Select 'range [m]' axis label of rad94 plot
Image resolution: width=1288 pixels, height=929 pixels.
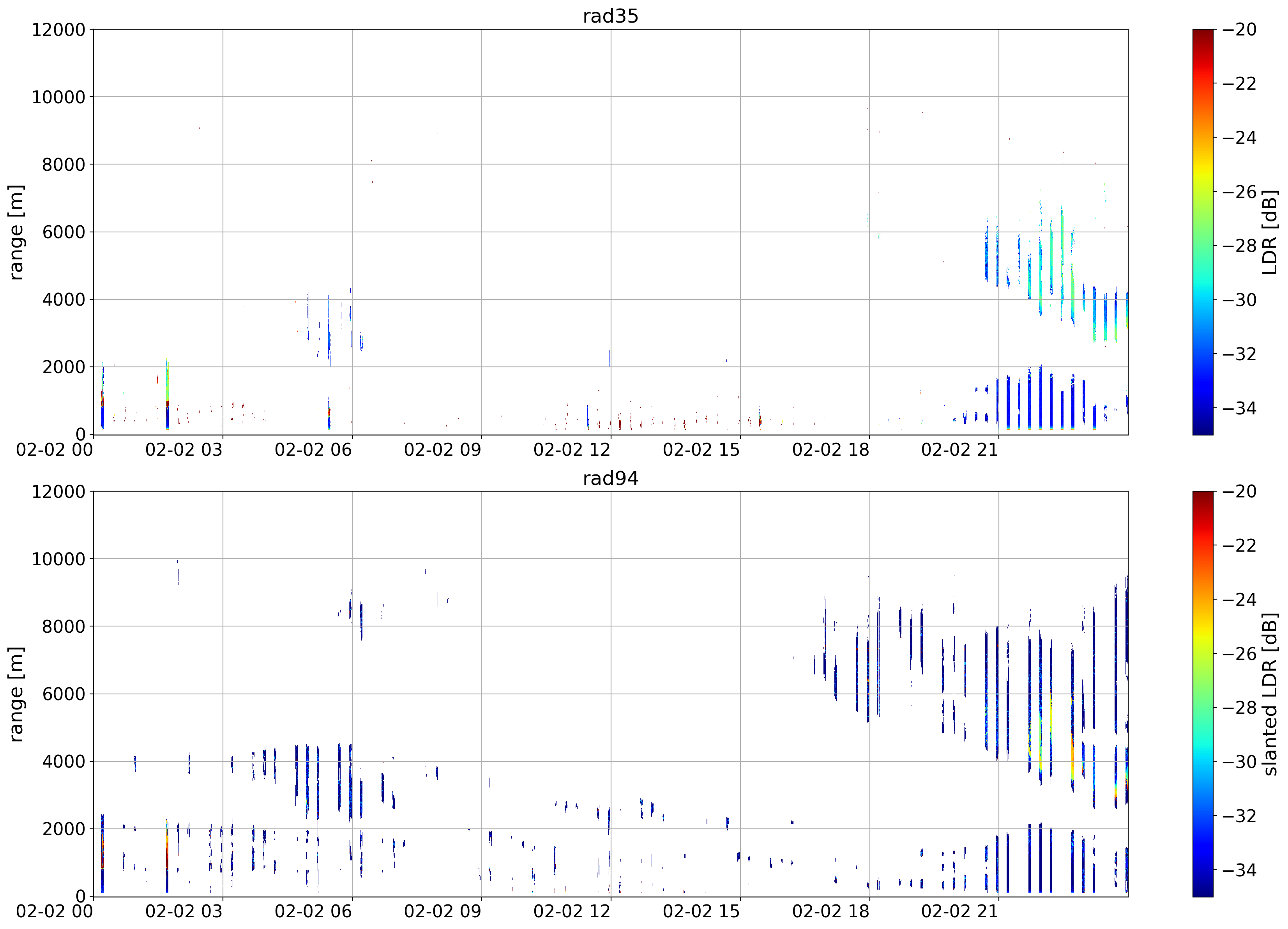click(x=16, y=694)
